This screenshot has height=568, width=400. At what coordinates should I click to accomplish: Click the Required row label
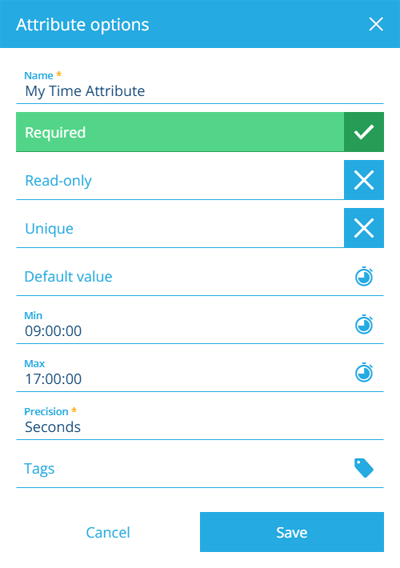[55, 133]
